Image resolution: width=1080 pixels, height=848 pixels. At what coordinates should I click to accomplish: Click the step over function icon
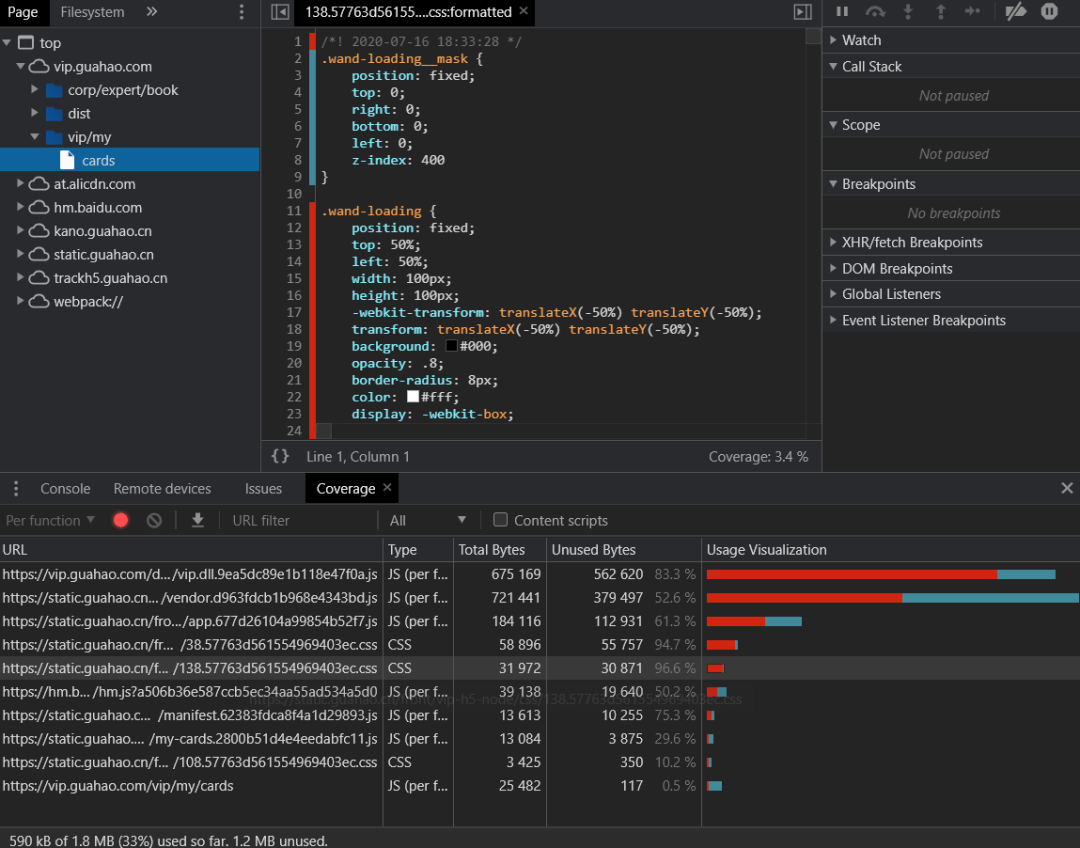click(x=875, y=12)
